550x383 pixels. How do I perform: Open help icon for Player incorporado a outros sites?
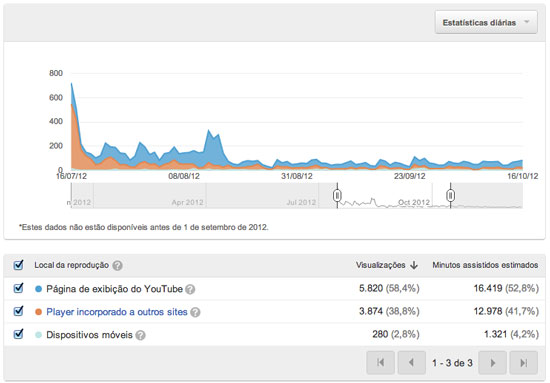[x=195, y=312]
